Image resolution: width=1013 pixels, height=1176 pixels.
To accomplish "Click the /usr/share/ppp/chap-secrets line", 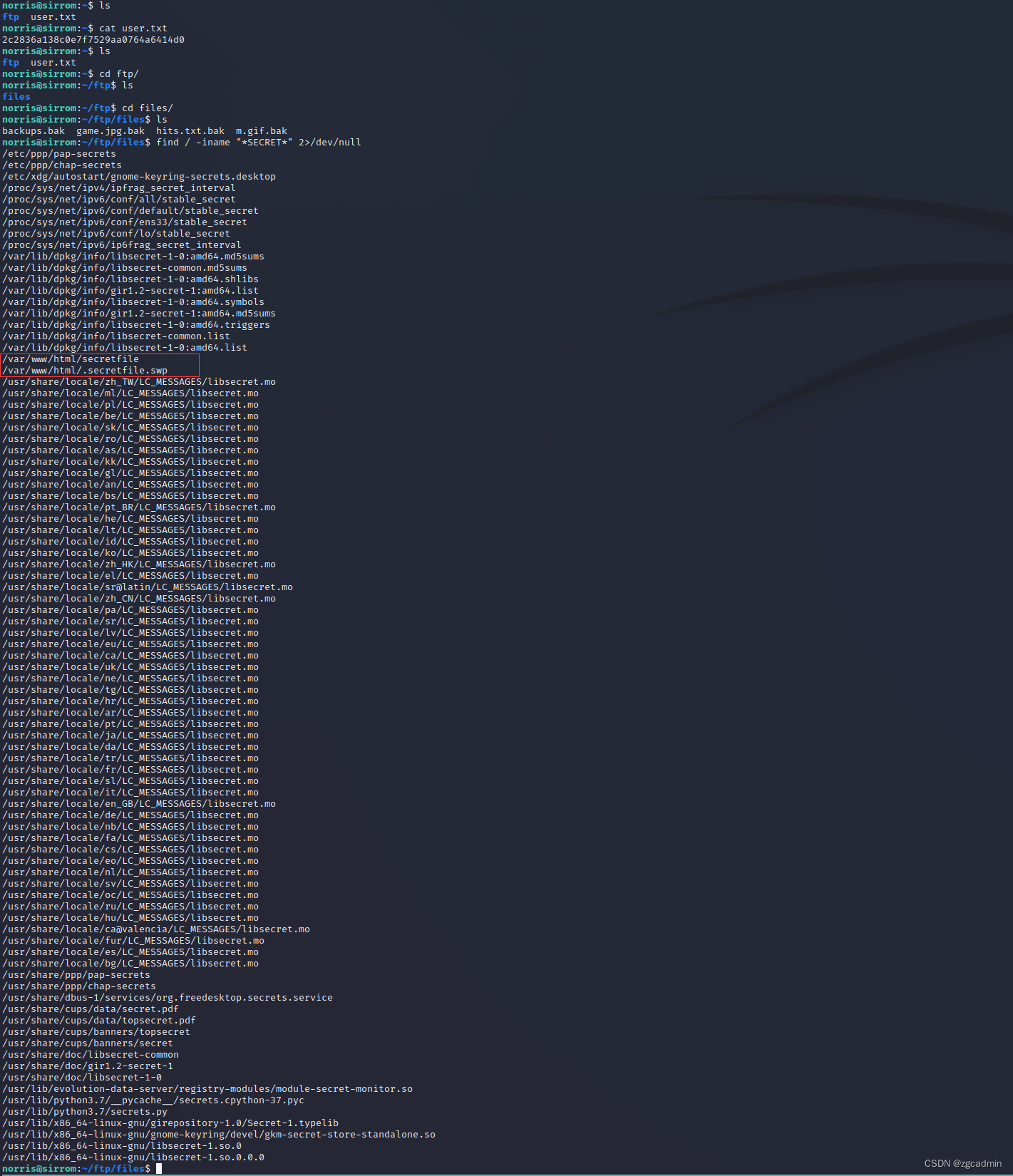I will (x=79, y=986).
